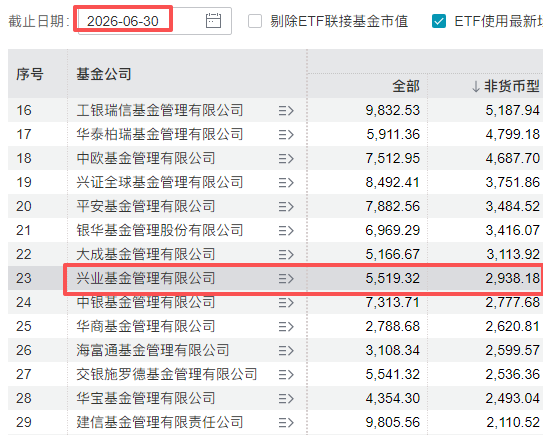Open detail icon for 银华基金管理股份有限公司

coord(286,231)
